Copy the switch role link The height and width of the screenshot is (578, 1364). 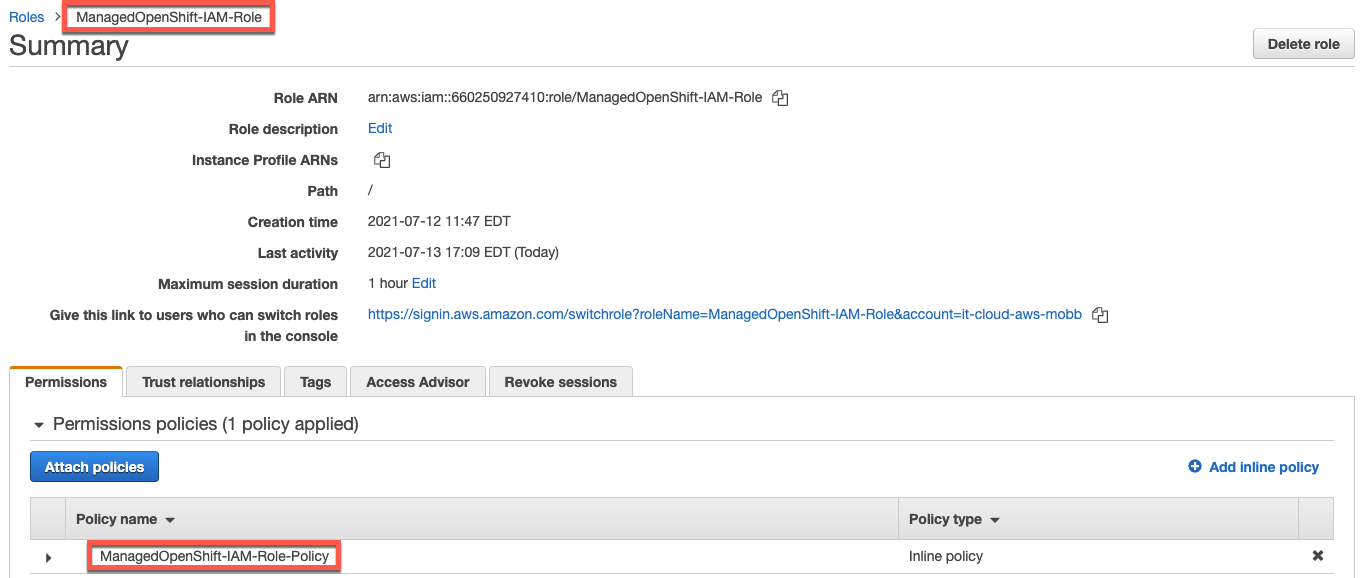click(1100, 315)
